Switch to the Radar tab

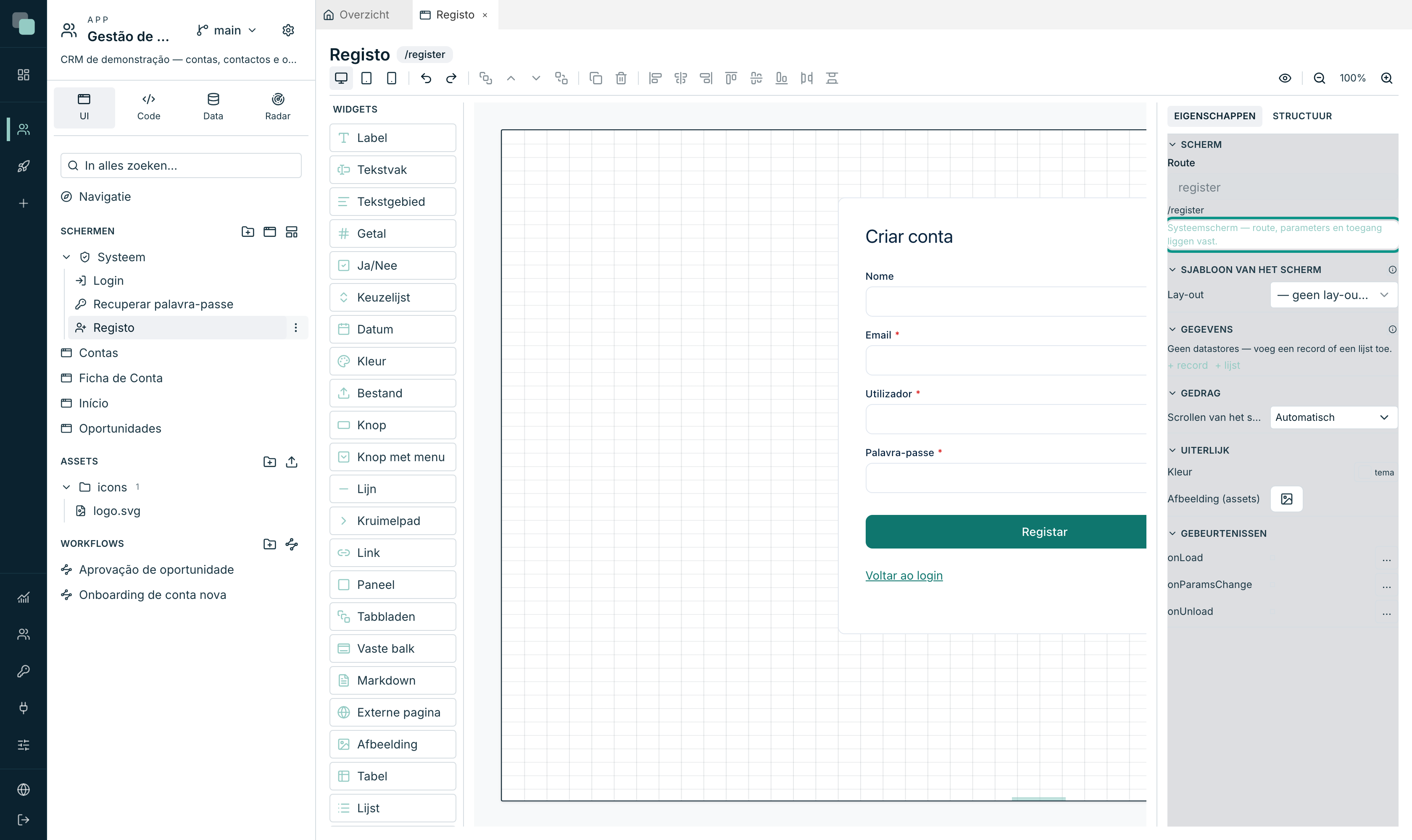tap(277, 107)
